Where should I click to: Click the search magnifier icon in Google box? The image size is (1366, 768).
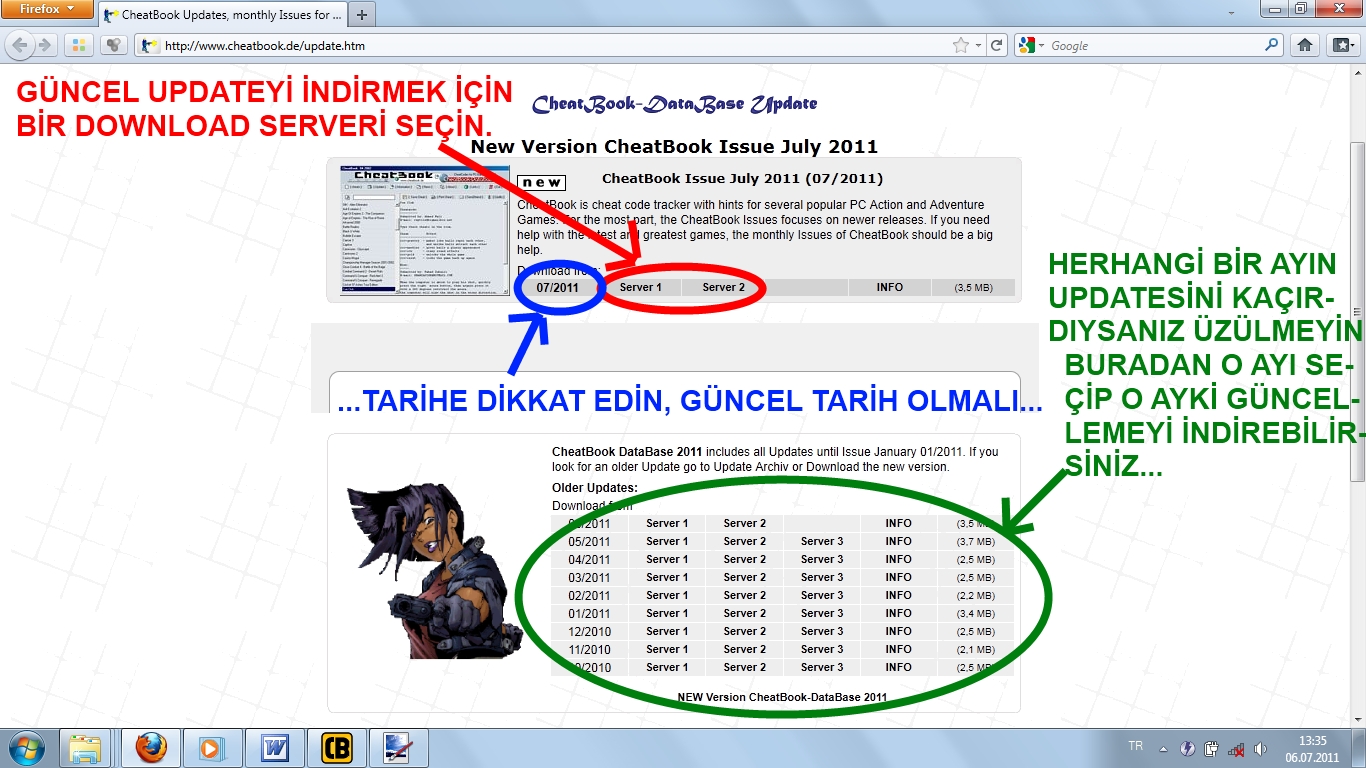[x=1272, y=45]
